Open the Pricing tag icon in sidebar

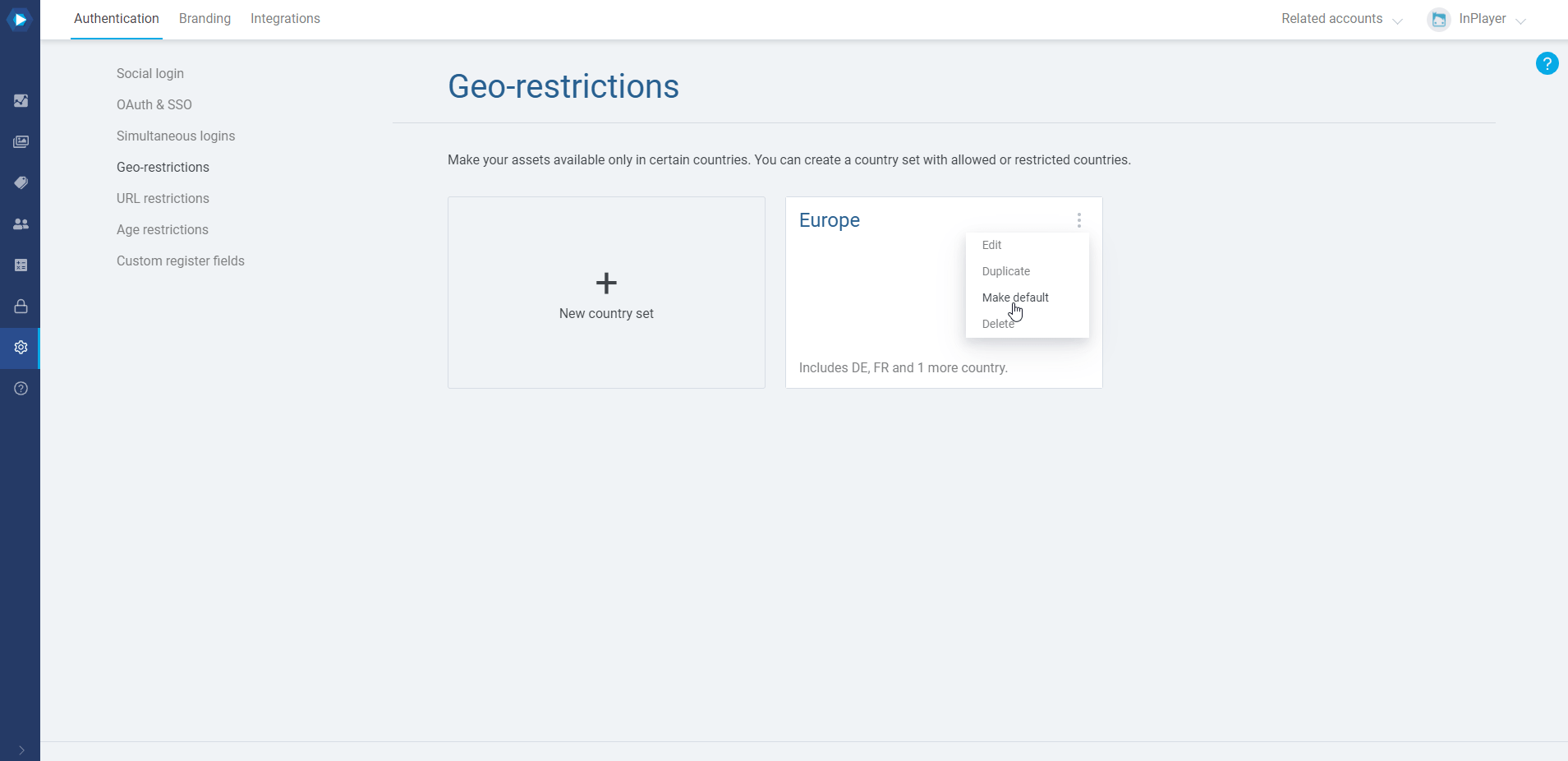21,182
